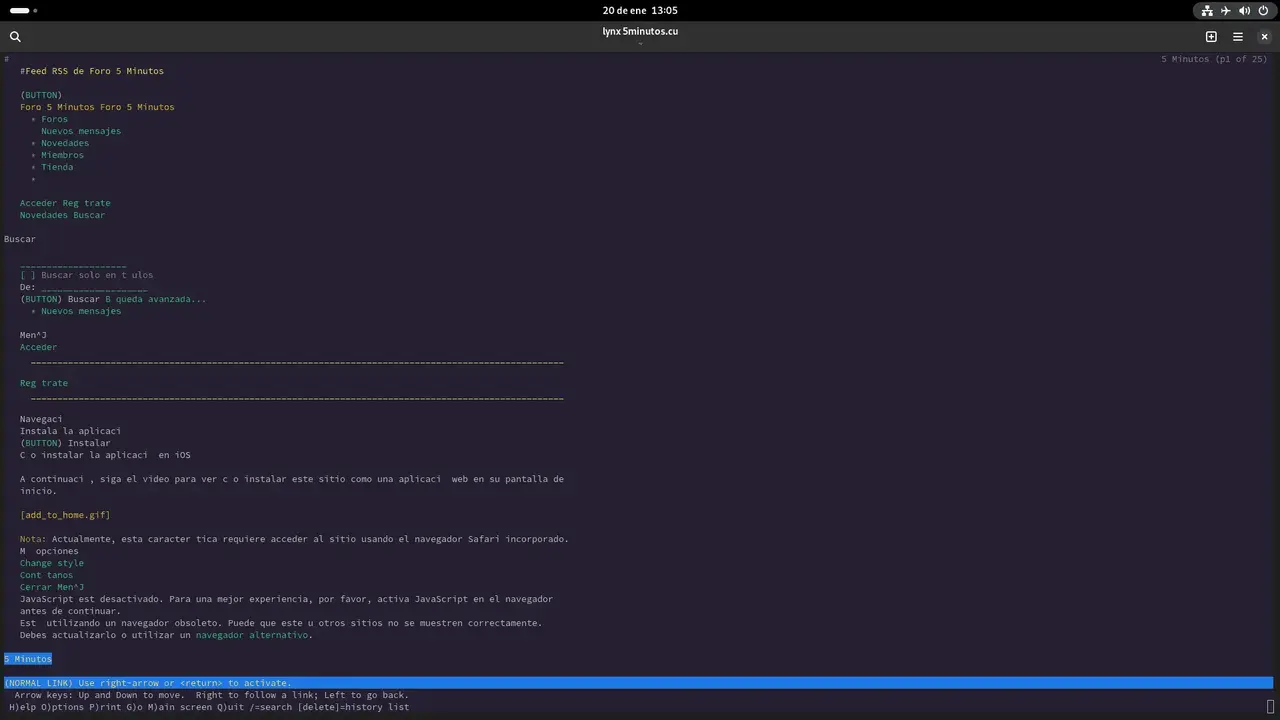Click the H)elp O)ptions P)rint command line
1280x720 pixels.
209,707
